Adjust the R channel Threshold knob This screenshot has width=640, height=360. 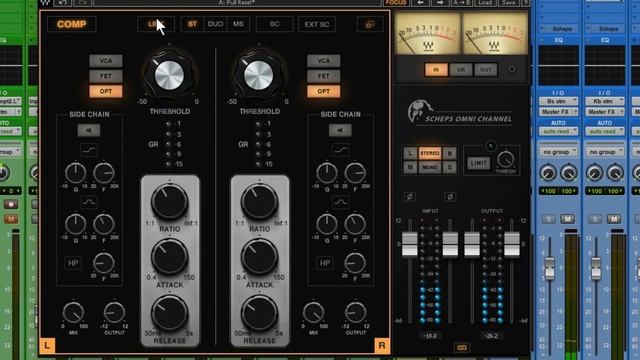(x=258, y=76)
